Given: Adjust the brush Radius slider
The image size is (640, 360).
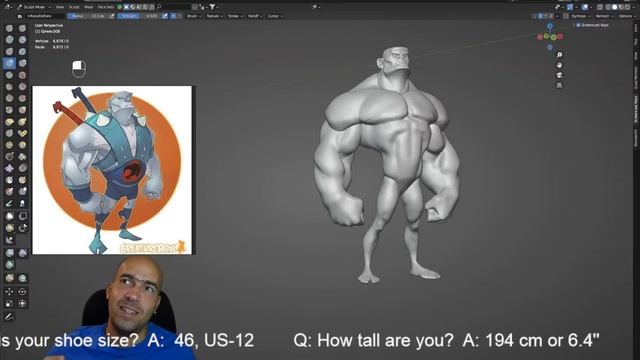Looking at the screenshot, I should [87, 16].
